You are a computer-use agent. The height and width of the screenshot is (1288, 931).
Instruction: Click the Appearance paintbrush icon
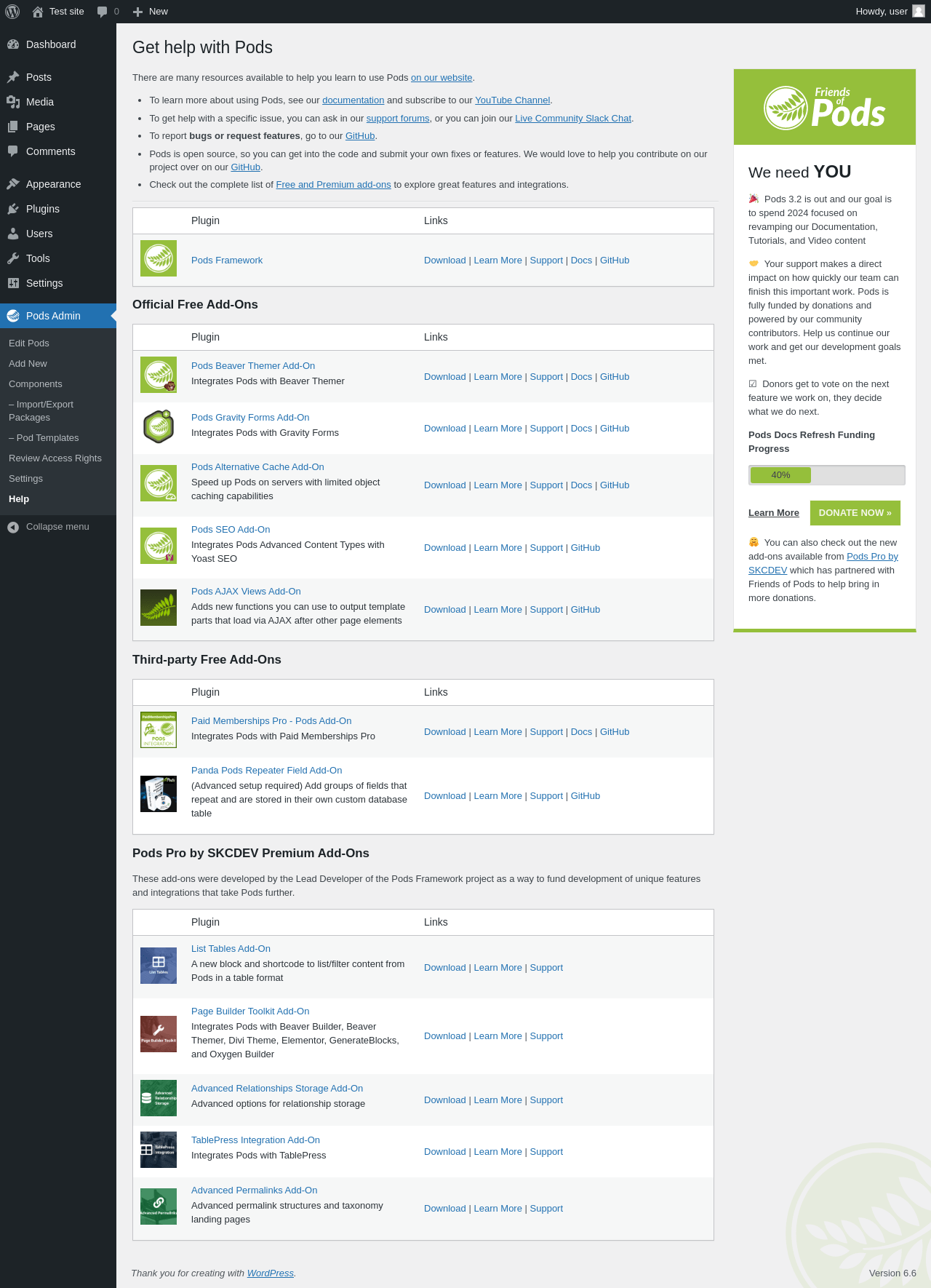click(13, 184)
